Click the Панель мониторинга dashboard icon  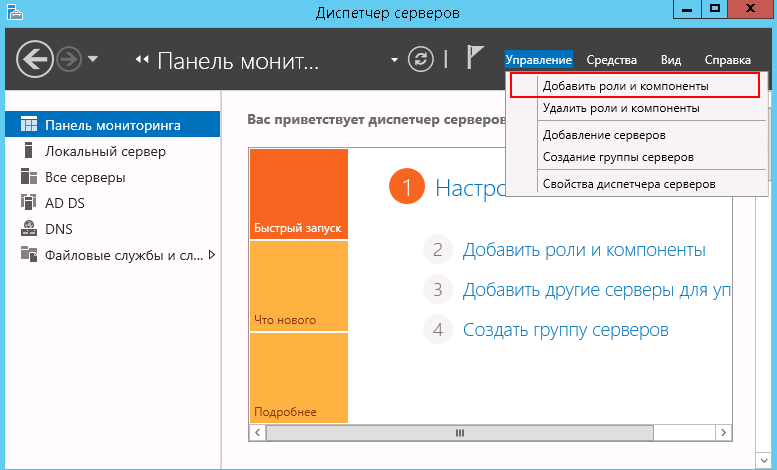(29, 124)
